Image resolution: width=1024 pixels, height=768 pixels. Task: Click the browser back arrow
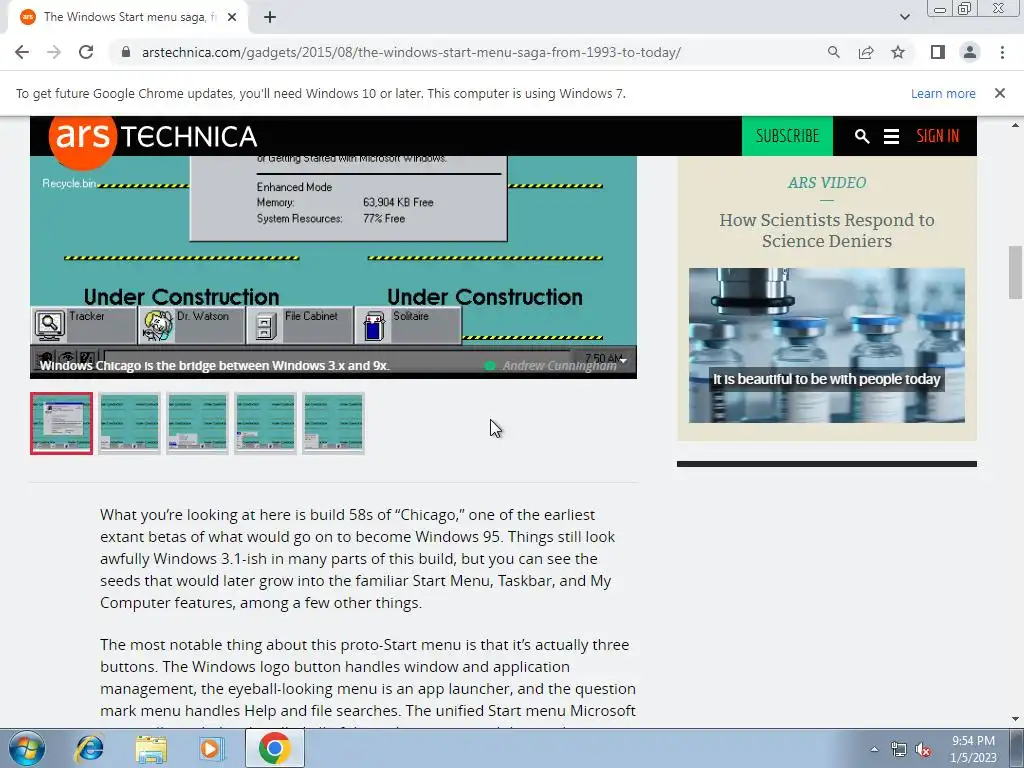coord(22,52)
